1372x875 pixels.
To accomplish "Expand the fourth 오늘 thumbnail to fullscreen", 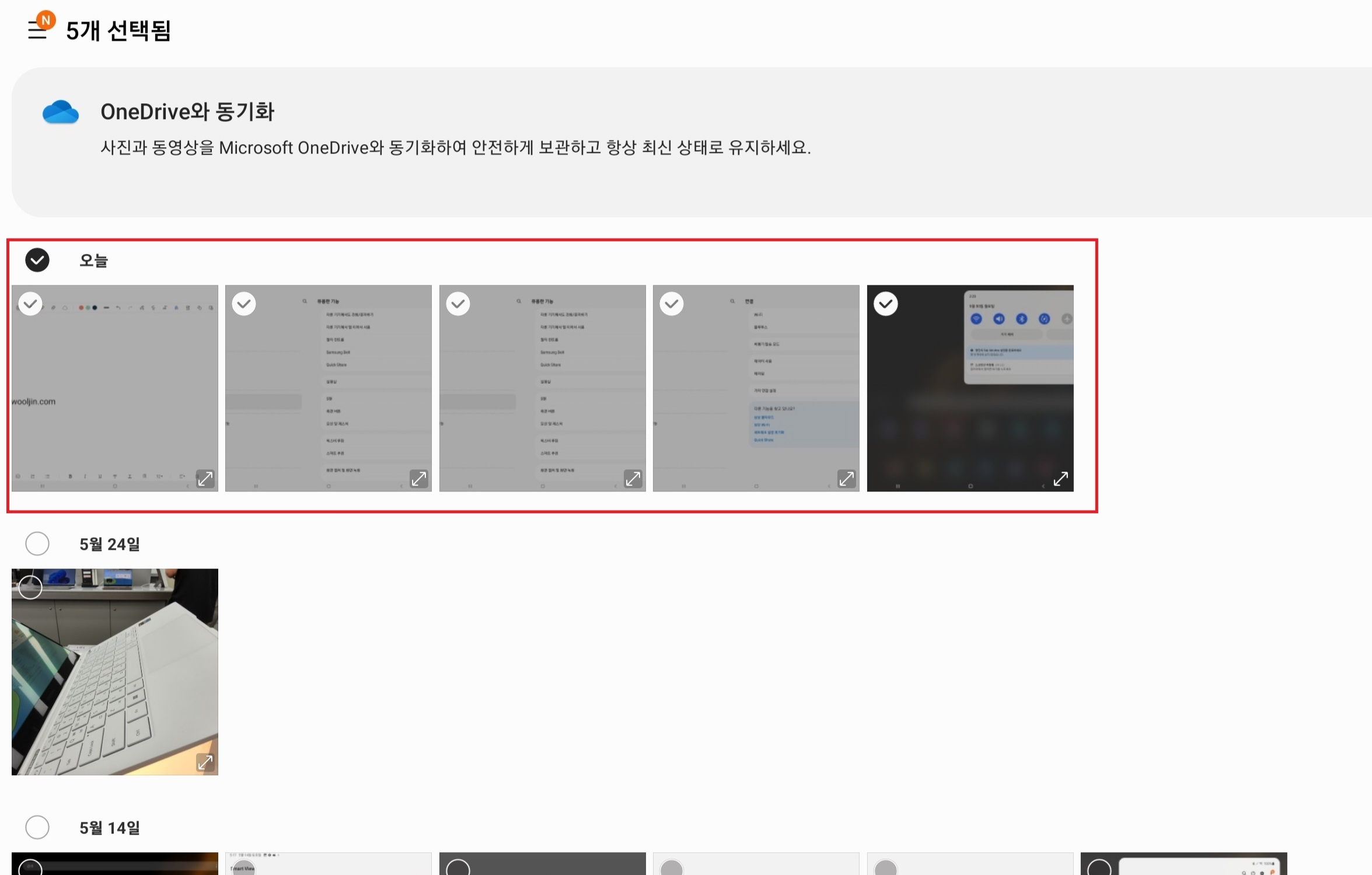I will [846, 479].
